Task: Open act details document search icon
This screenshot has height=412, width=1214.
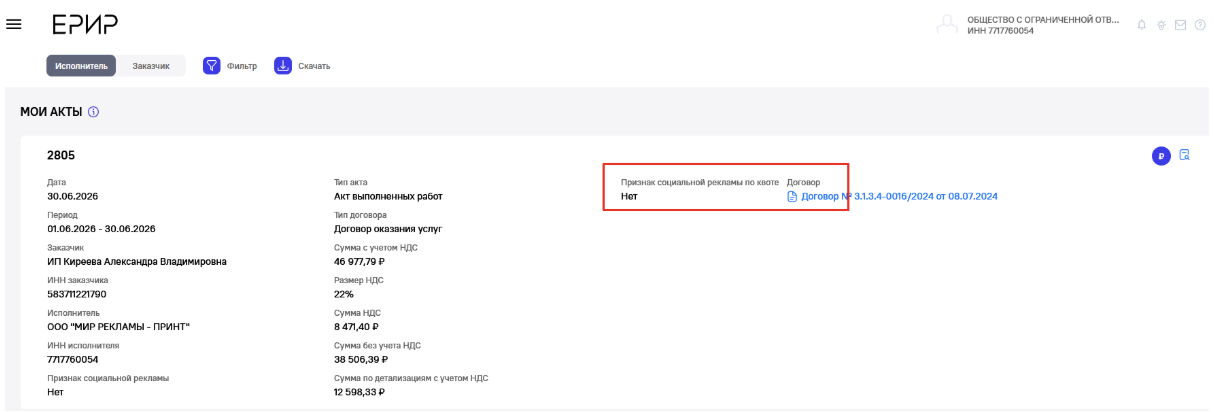Action: coord(1185,155)
